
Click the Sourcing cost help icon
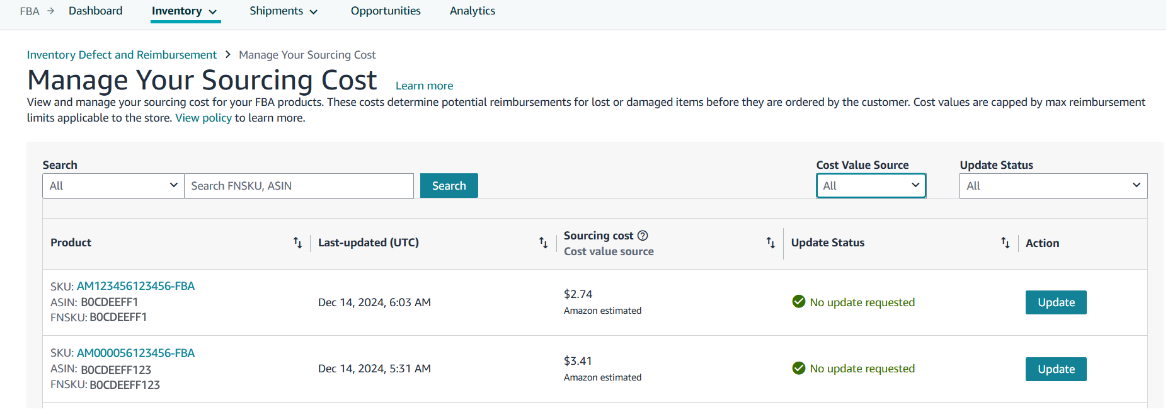(x=643, y=236)
